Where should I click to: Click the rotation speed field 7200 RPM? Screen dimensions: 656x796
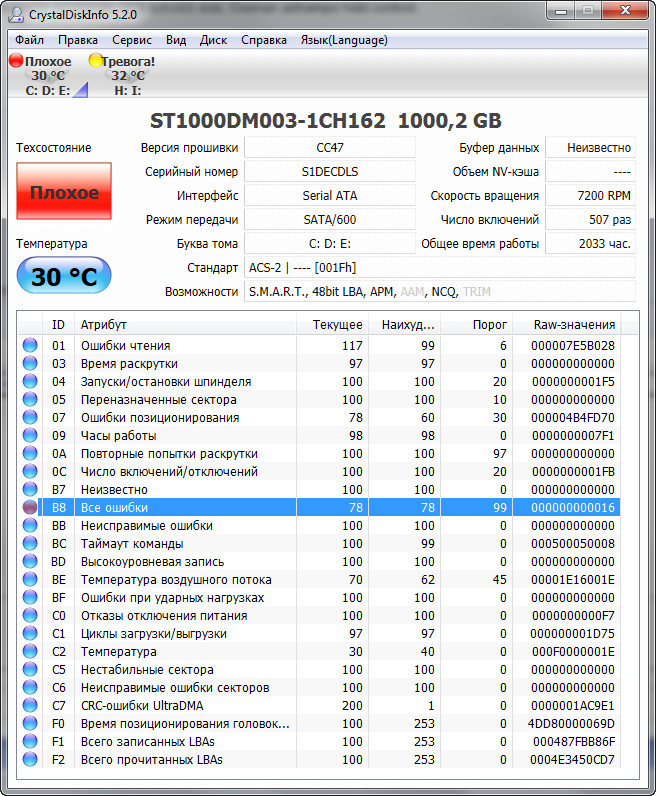(591, 195)
